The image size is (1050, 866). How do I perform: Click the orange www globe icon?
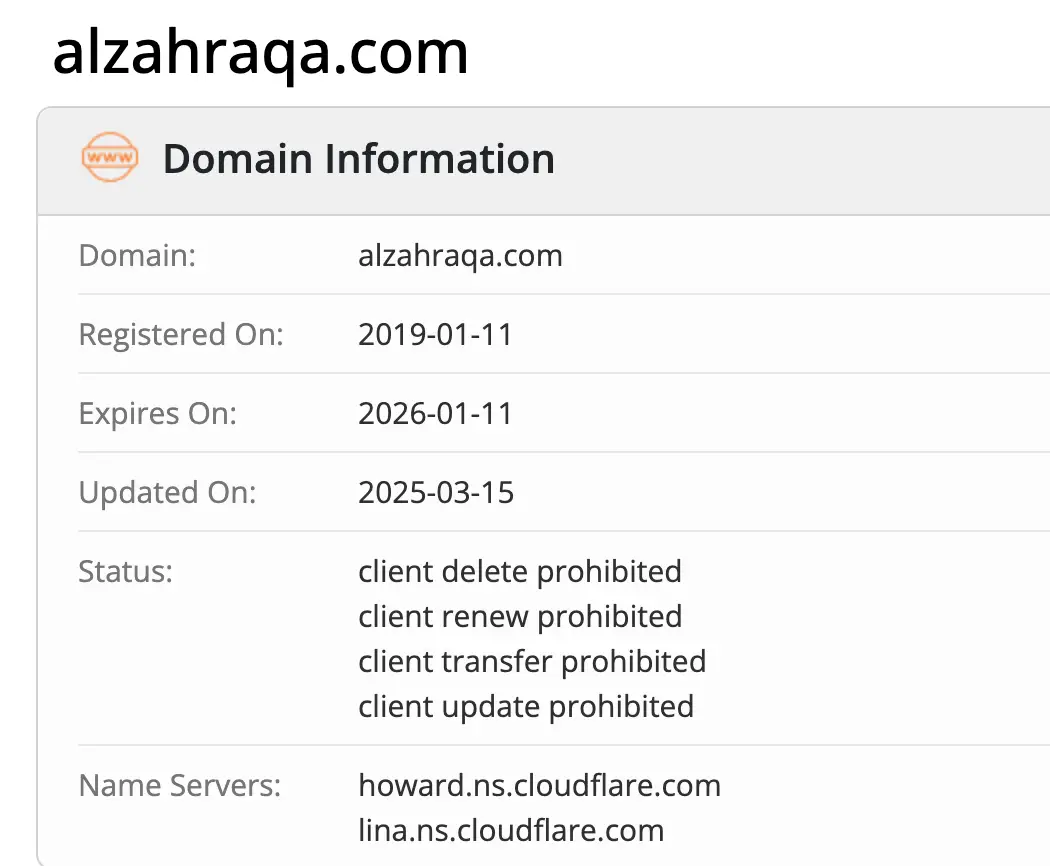pyautogui.click(x=110, y=157)
